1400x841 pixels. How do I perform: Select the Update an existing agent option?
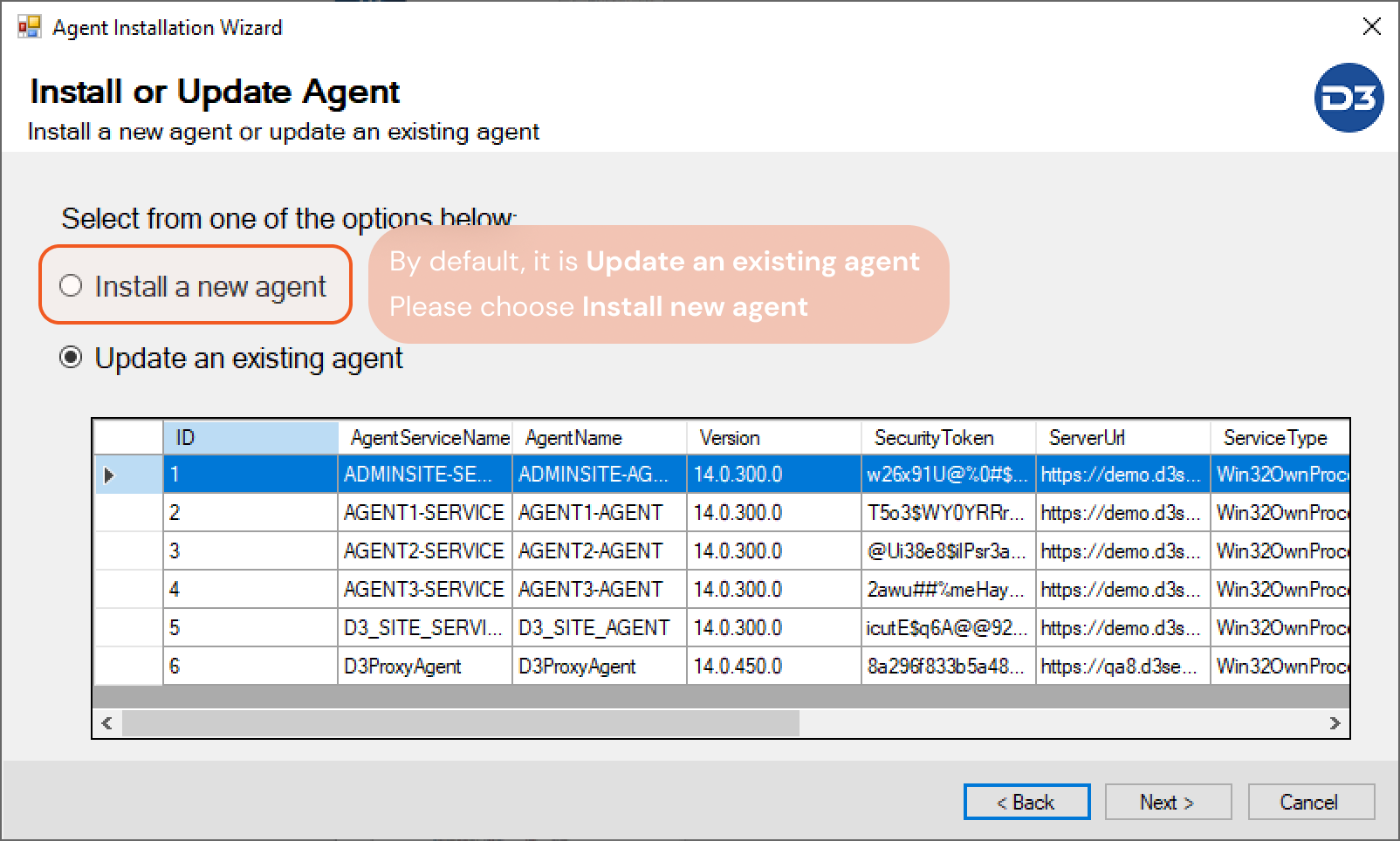tap(71, 358)
